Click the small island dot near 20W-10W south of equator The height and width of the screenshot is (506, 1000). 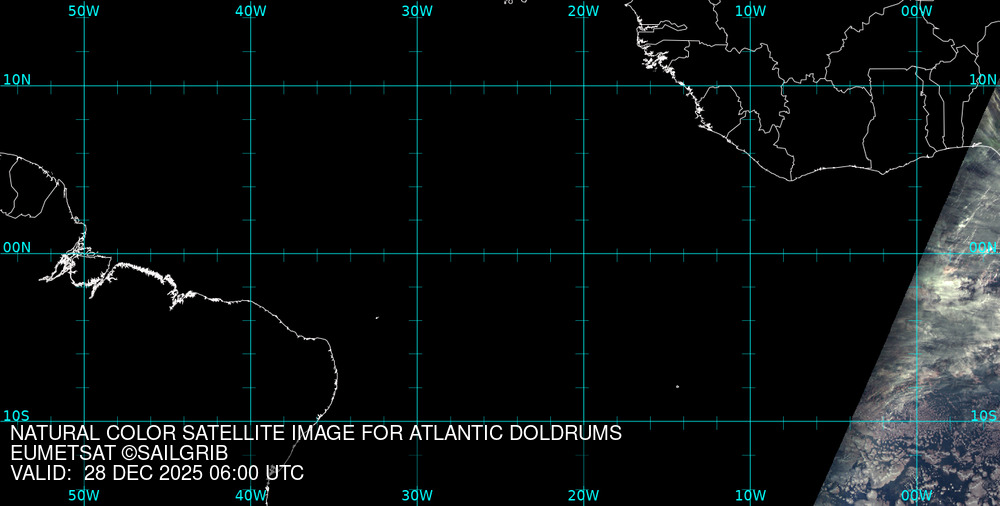click(677, 387)
